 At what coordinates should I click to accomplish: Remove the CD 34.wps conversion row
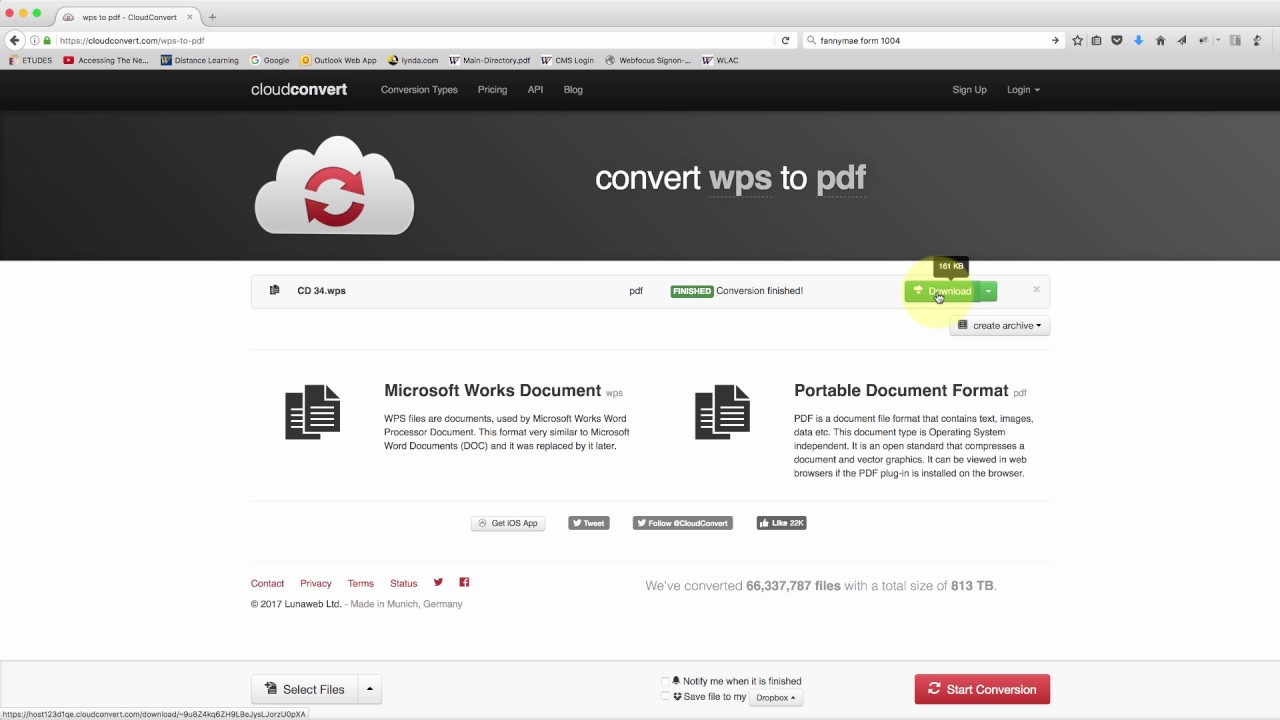point(1036,289)
